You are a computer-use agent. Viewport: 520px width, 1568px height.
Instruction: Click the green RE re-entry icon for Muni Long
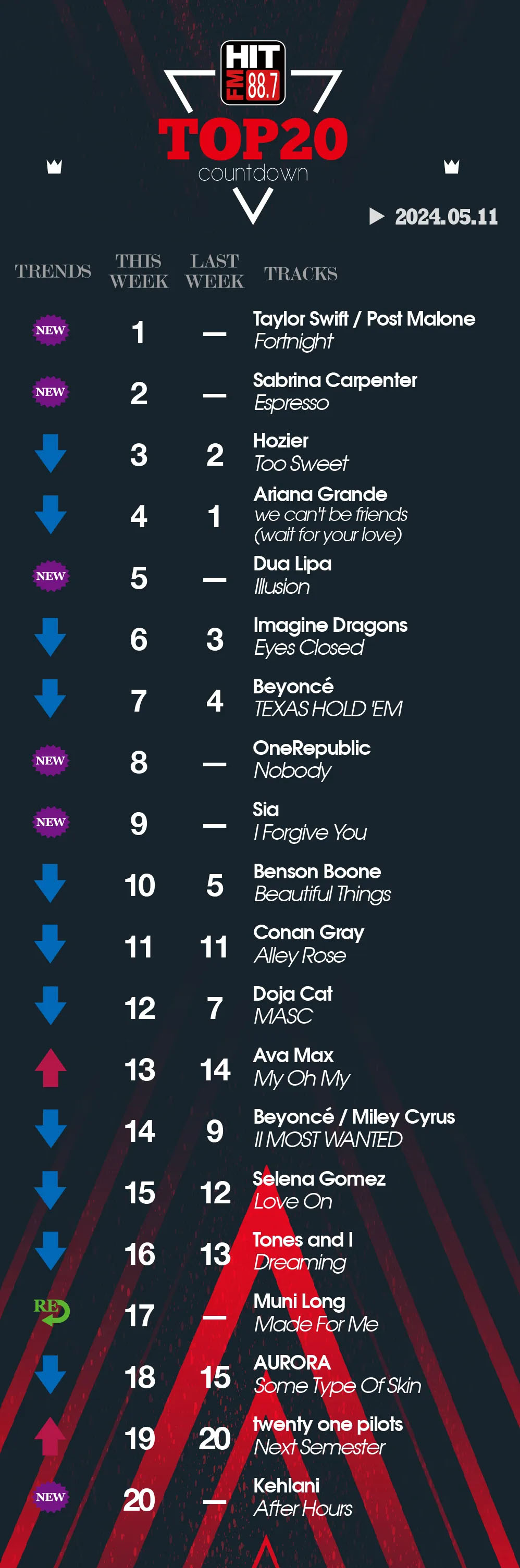pyautogui.click(x=51, y=1312)
